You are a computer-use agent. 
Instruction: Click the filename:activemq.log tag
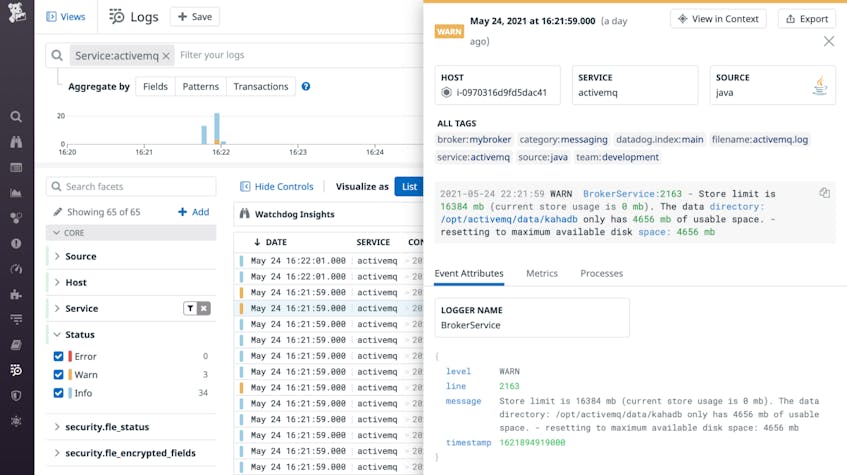tap(760, 139)
